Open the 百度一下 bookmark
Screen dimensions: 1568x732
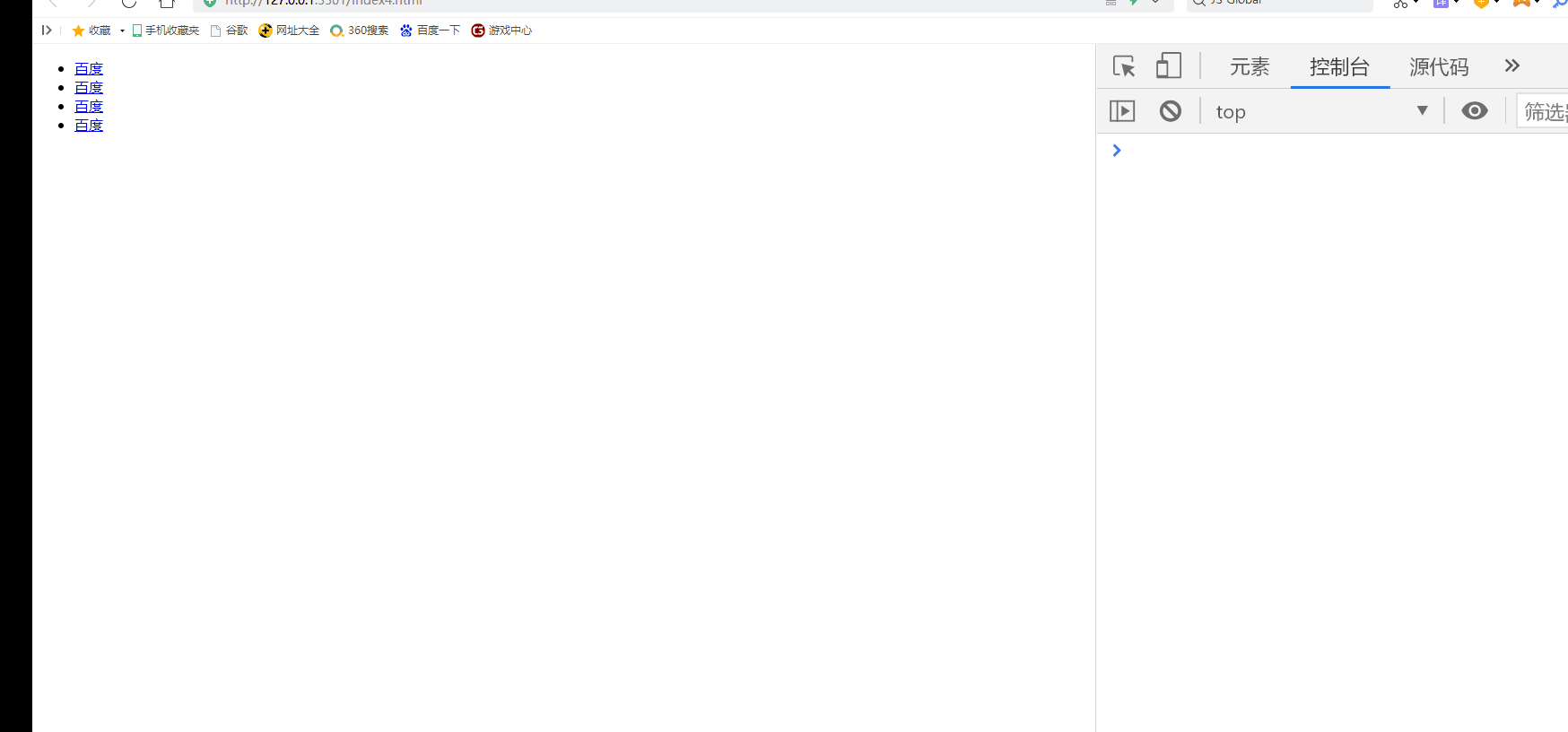point(430,30)
